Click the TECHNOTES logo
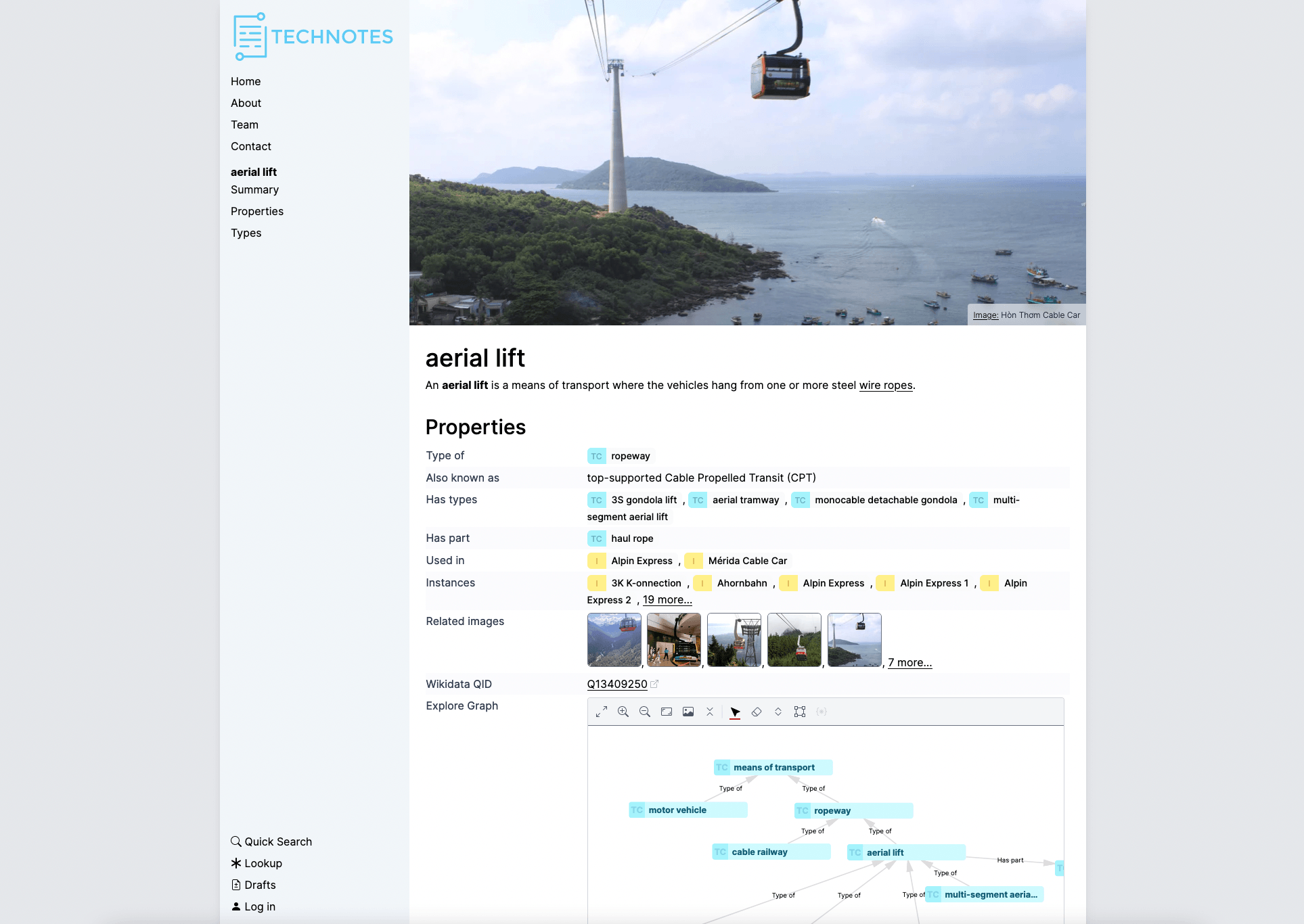 pos(313,37)
